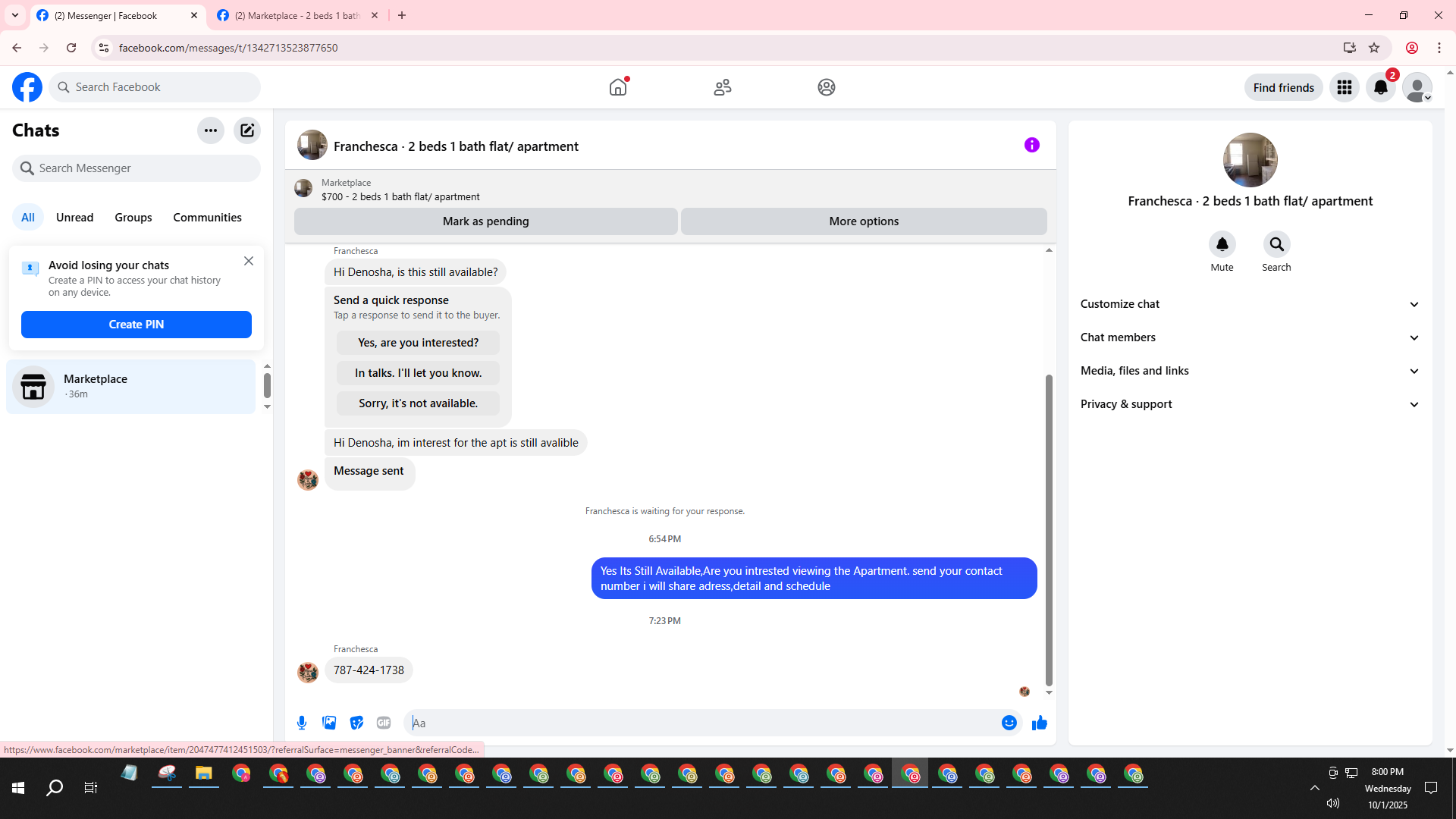Image resolution: width=1456 pixels, height=819 pixels.
Task: Click the Search Facebook field
Action: 155,87
